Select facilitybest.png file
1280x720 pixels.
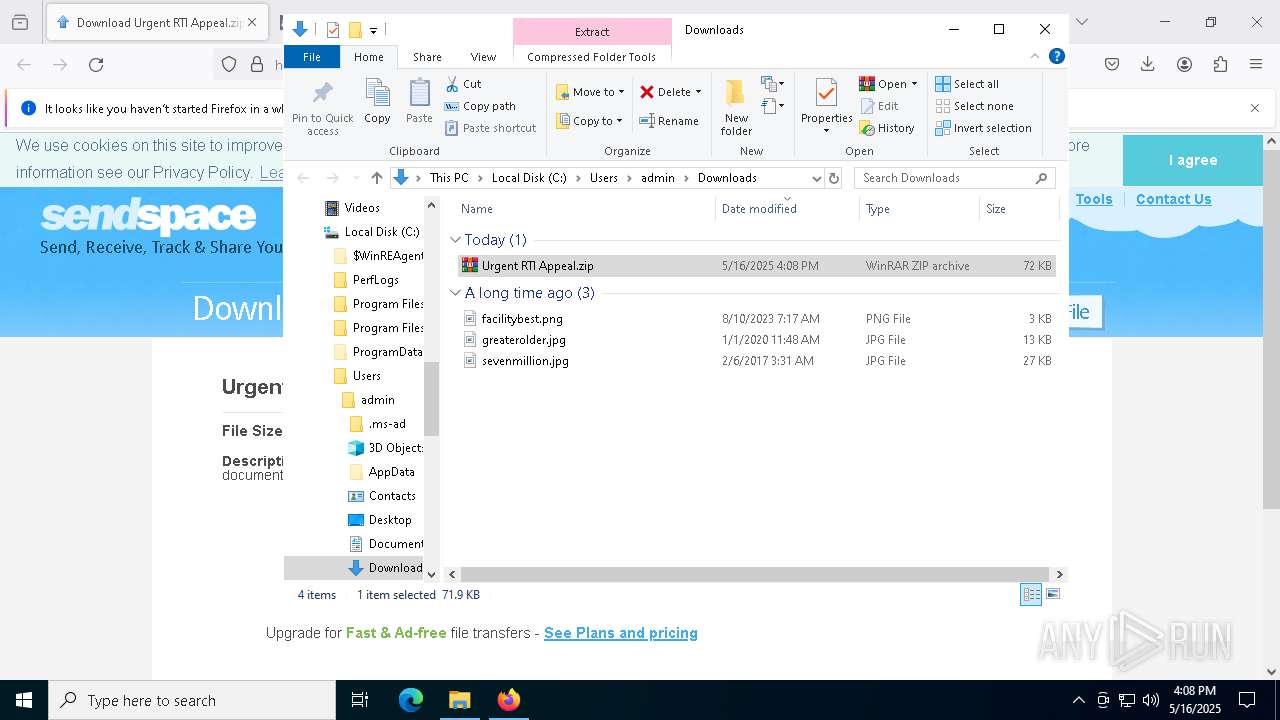(x=522, y=319)
